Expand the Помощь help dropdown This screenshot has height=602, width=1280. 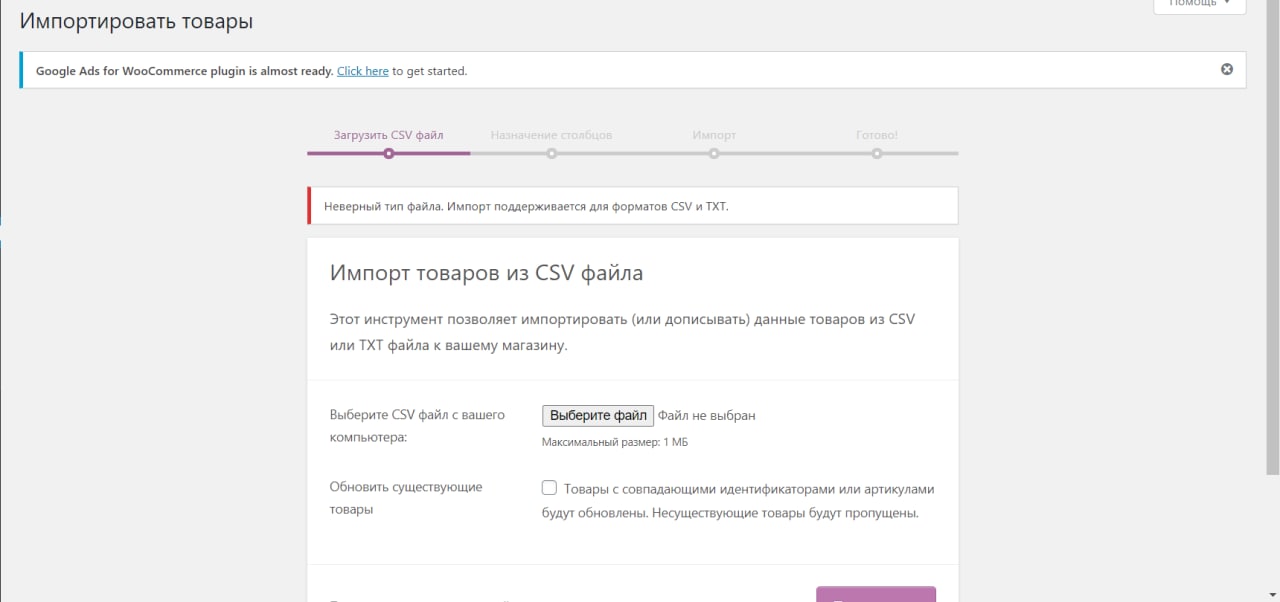coord(1200,4)
